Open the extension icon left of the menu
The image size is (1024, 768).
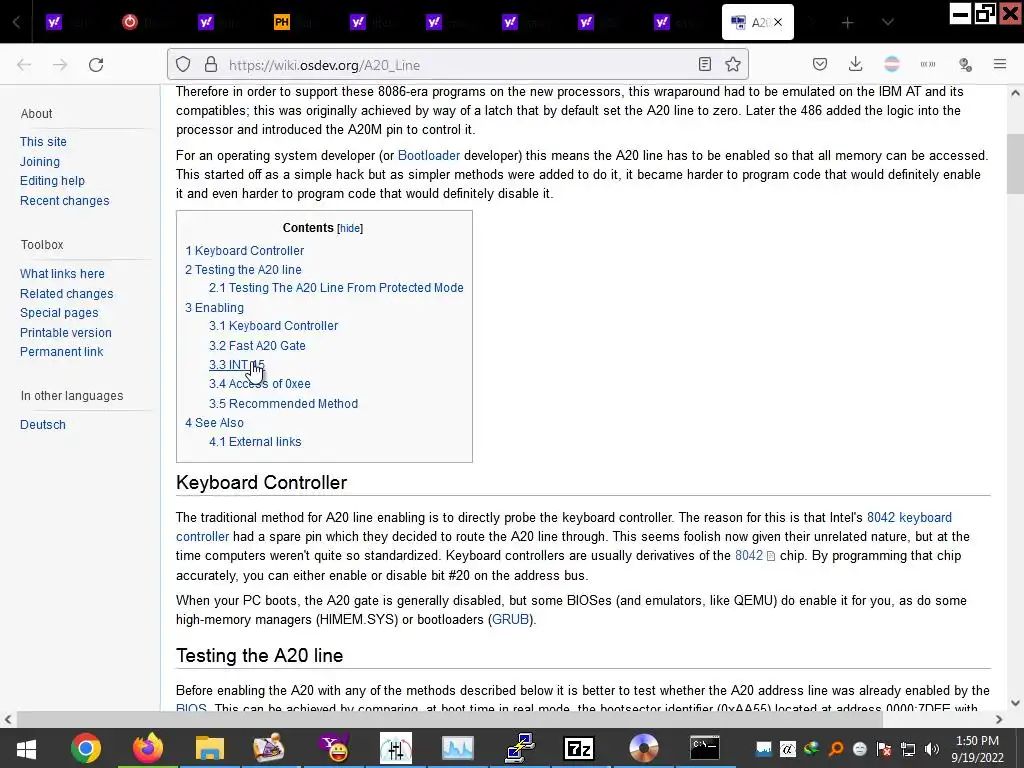click(x=965, y=65)
